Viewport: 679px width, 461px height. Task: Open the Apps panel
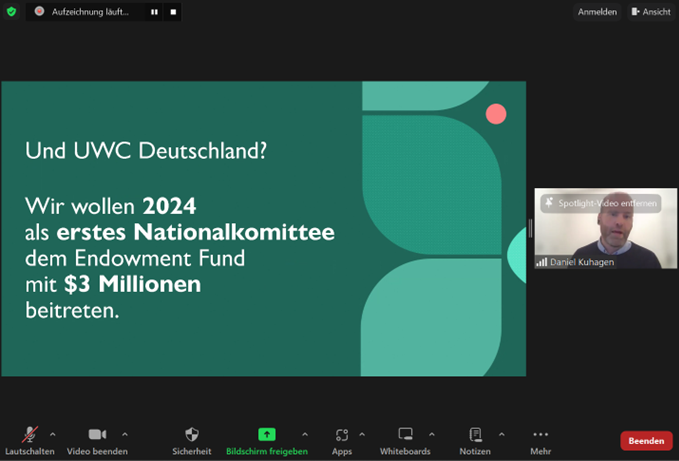(342, 435)
